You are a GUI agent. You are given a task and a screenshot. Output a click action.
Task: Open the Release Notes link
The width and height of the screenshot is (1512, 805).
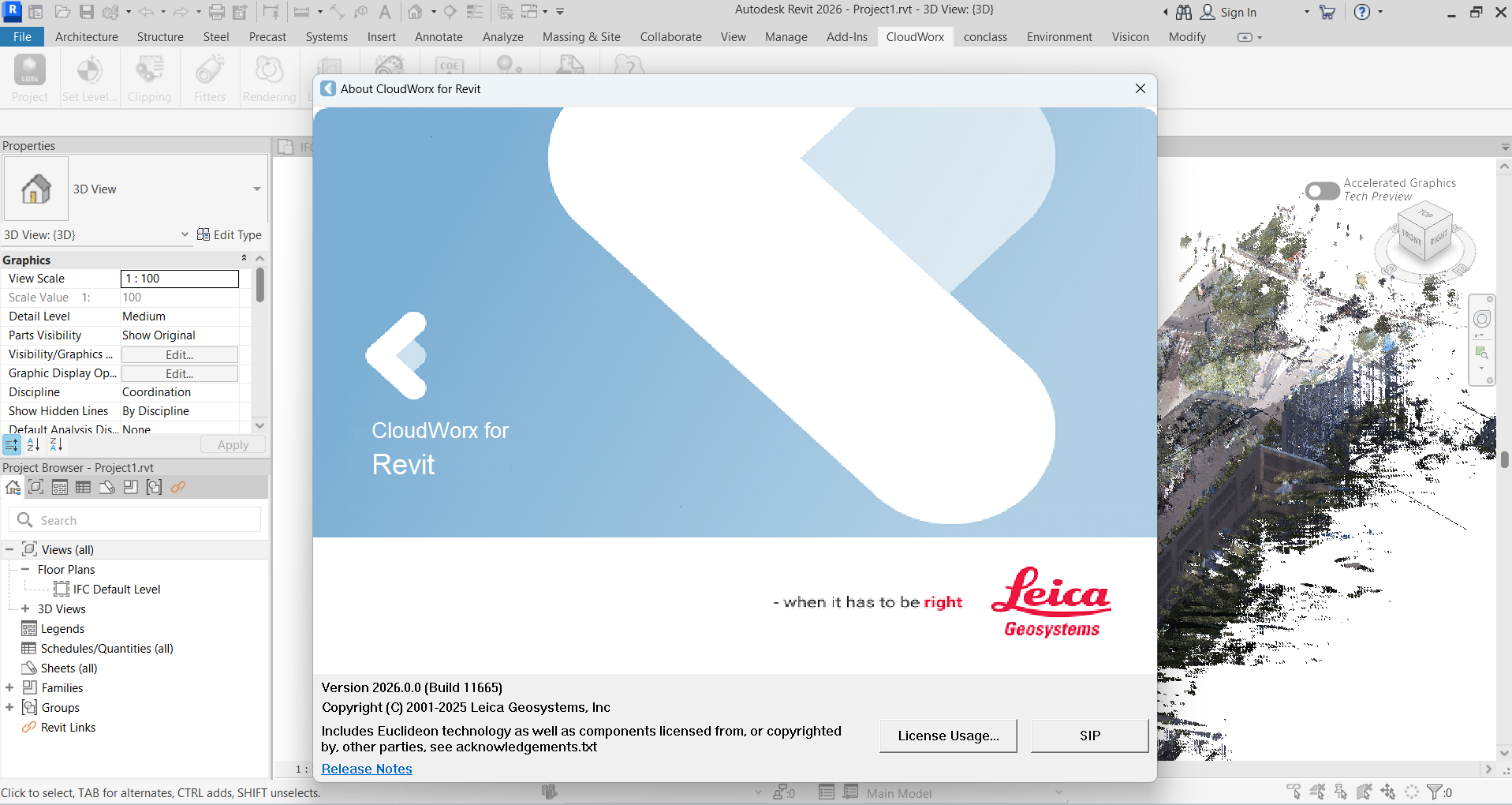(367, 769)
